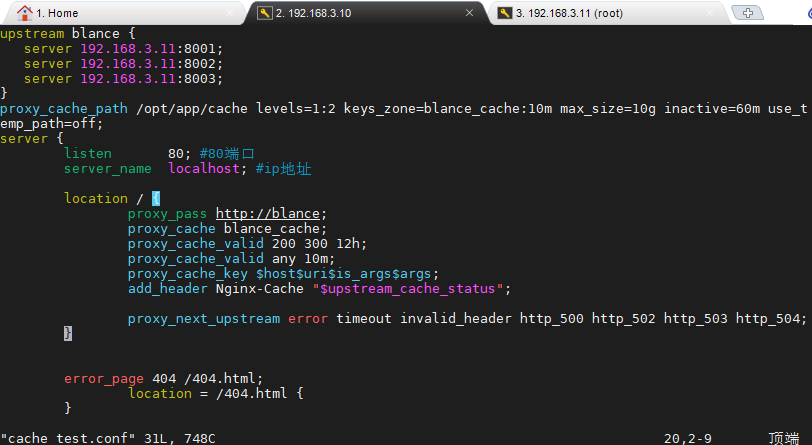Click $host$uri$is_args$args key value

343,274
